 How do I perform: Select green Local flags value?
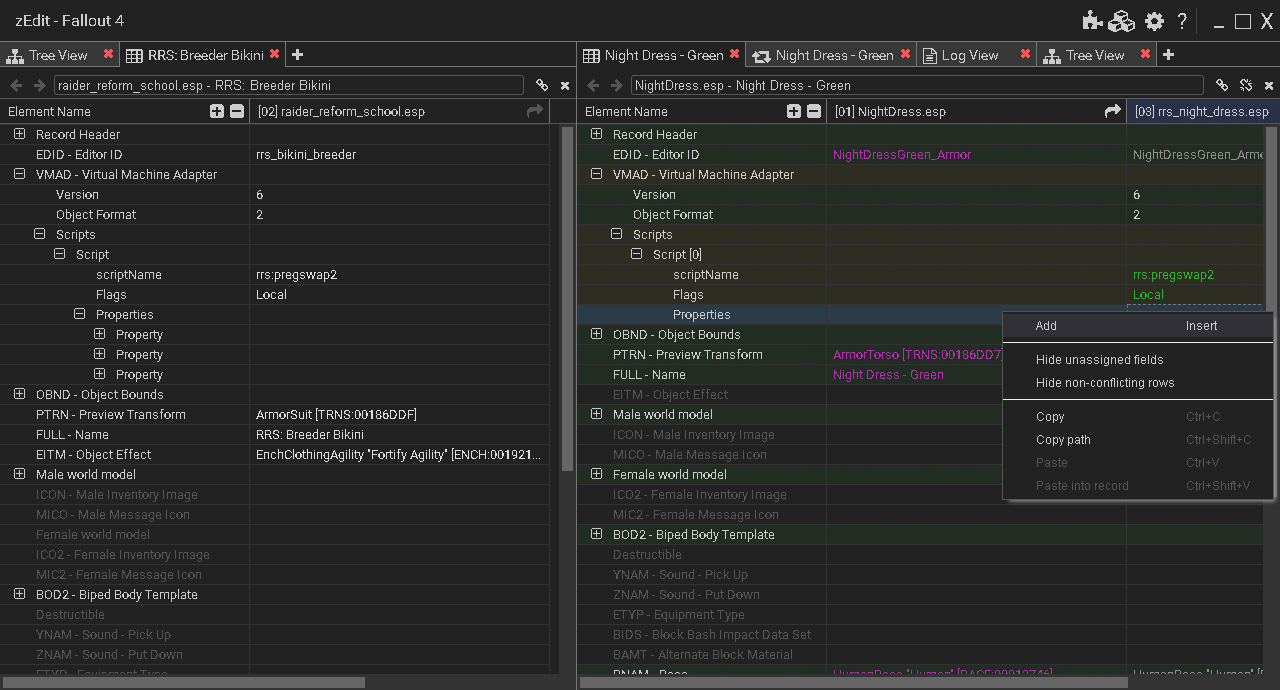[1148, 294]
